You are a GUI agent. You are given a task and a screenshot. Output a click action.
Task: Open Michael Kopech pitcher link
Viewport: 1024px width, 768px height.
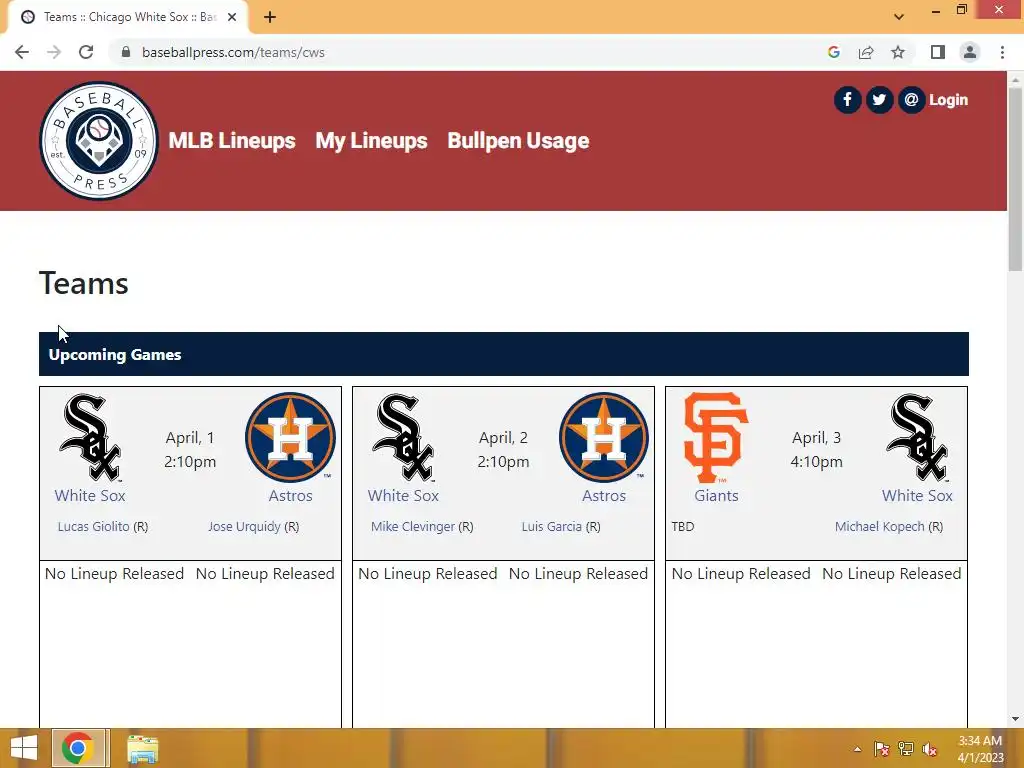[880, 526]
